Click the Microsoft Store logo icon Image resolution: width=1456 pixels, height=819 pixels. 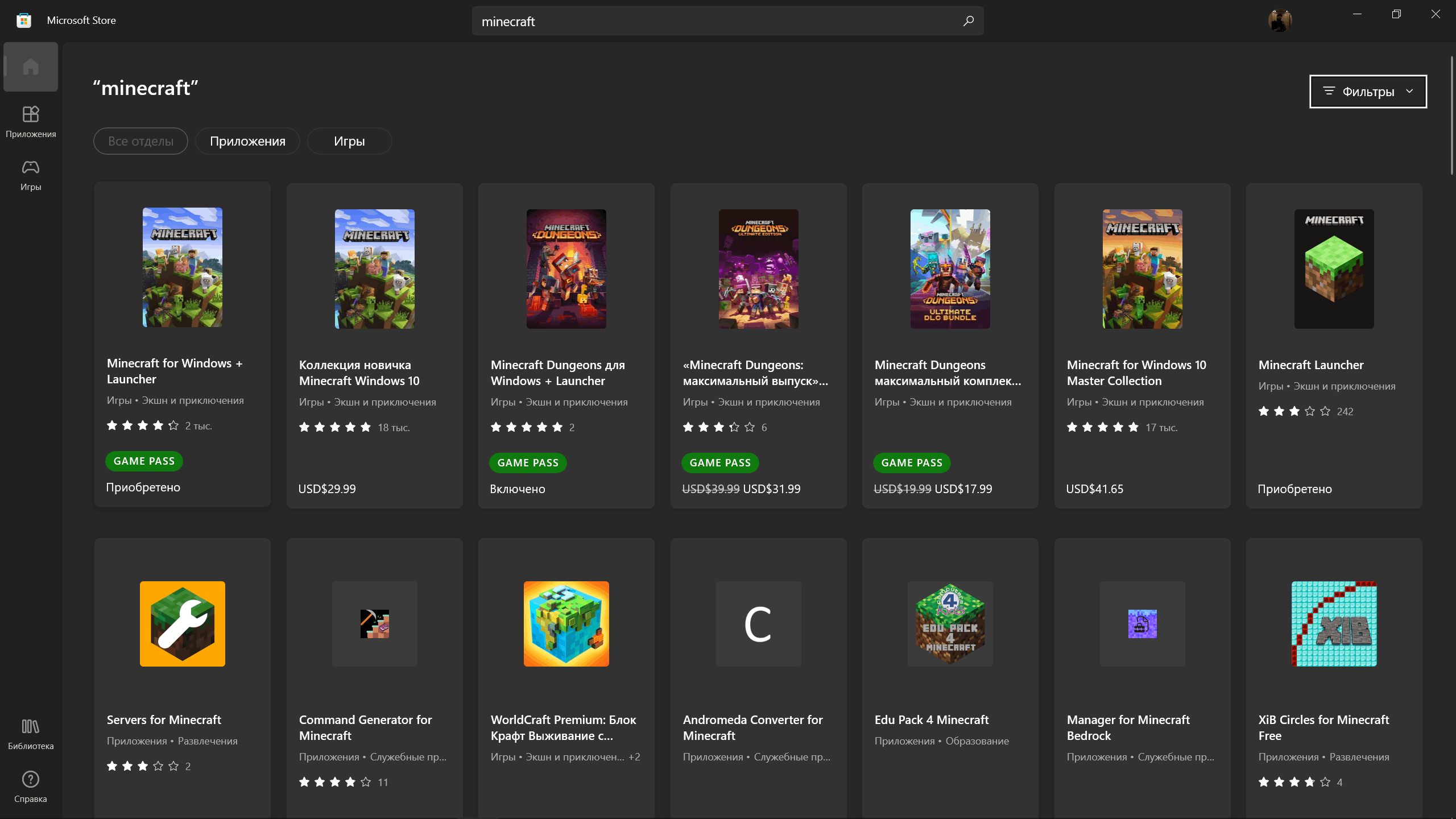pos(24,20)
